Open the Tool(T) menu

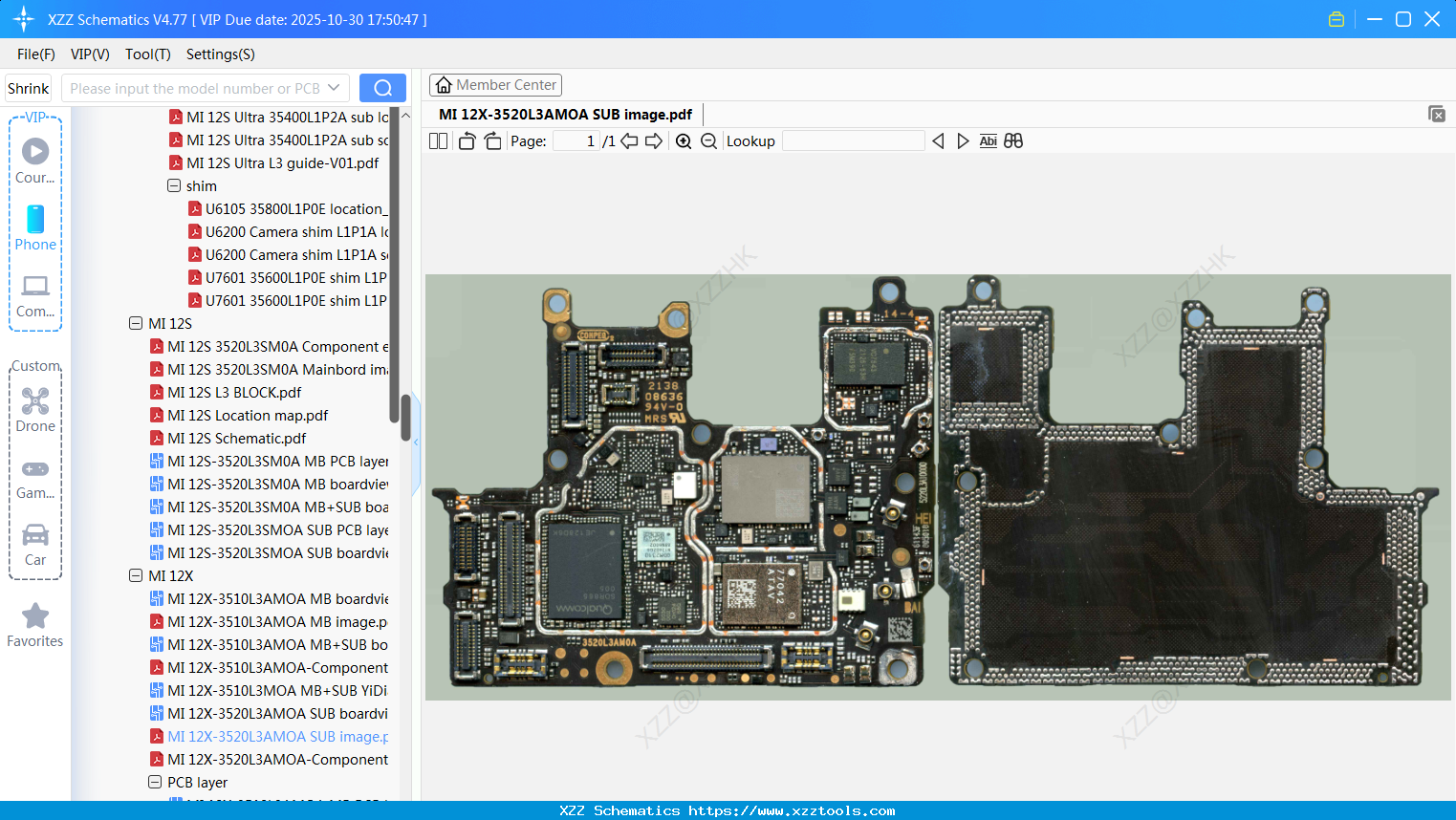(x=147, y=54)
